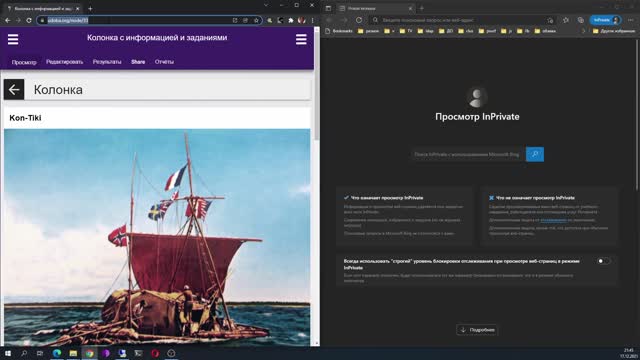This screenshot has height=360, width=640.
Task: Open Opera from the taskbar
Action: point(155,353)
